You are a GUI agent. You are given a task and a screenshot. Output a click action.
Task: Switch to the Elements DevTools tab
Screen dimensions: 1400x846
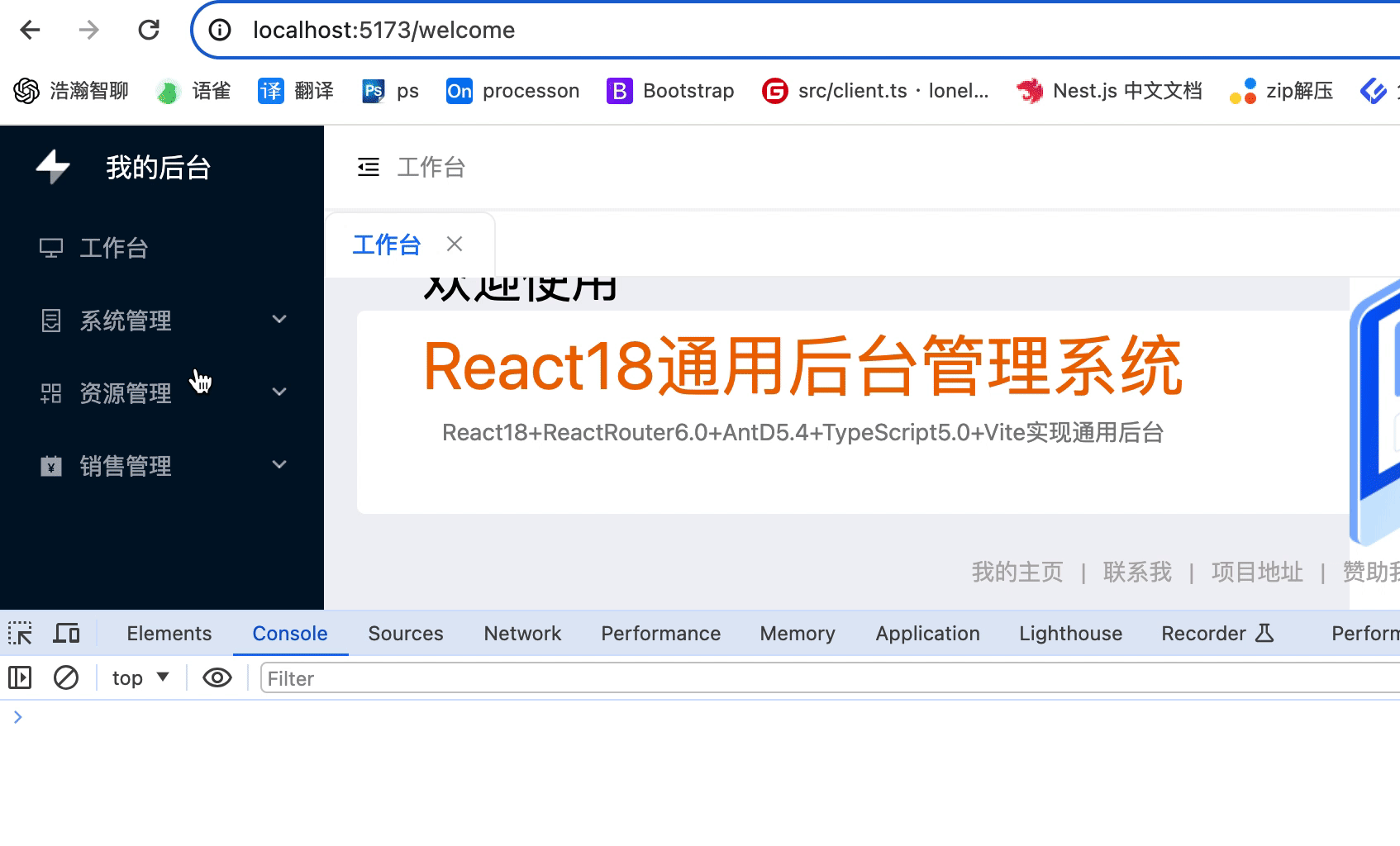(169, 634)
